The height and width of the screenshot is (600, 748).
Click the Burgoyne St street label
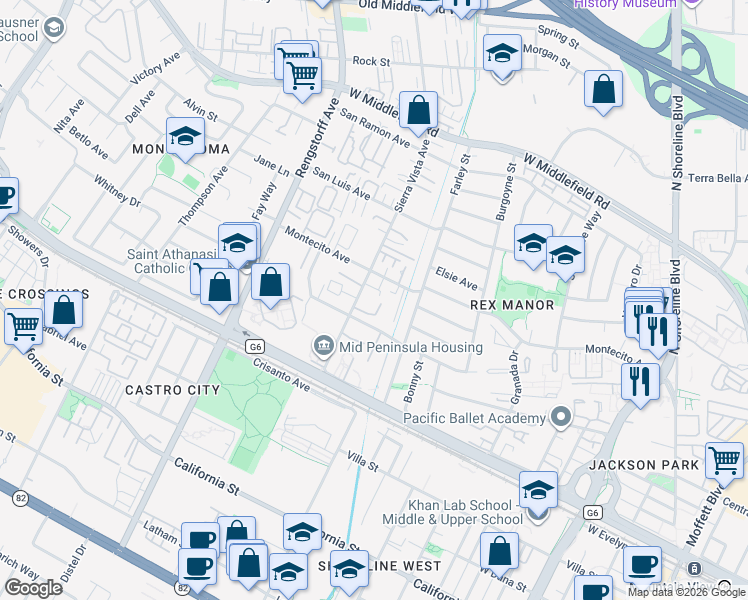point(506,192)
